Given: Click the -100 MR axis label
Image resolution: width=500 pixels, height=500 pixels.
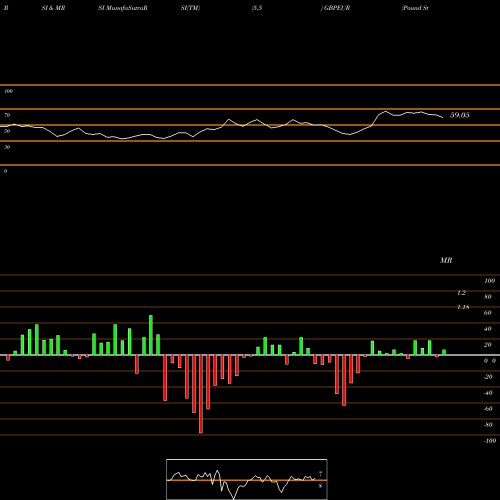Looking at the screenshot, I should pyautogui.click(x=490, y=441).
